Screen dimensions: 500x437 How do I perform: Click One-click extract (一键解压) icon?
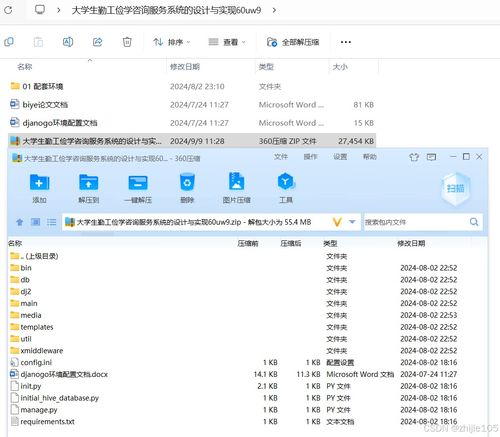pos(138,188)
